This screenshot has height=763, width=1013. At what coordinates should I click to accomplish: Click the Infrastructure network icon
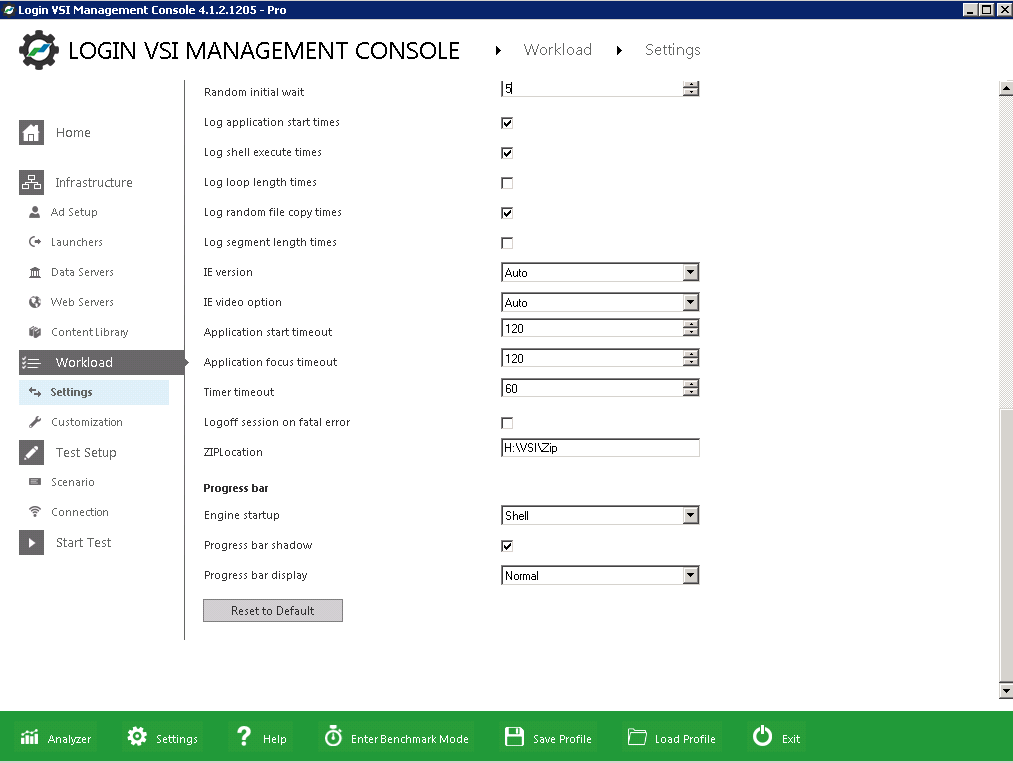click(x=31, y=182)
